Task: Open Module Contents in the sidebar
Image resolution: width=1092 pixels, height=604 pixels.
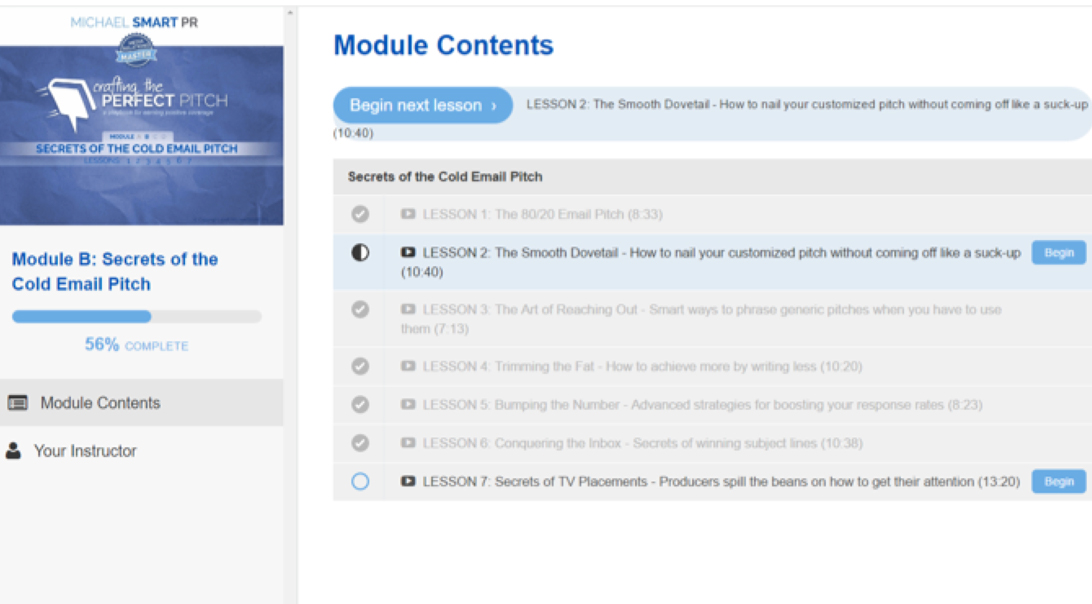Action: coord(141,403)
